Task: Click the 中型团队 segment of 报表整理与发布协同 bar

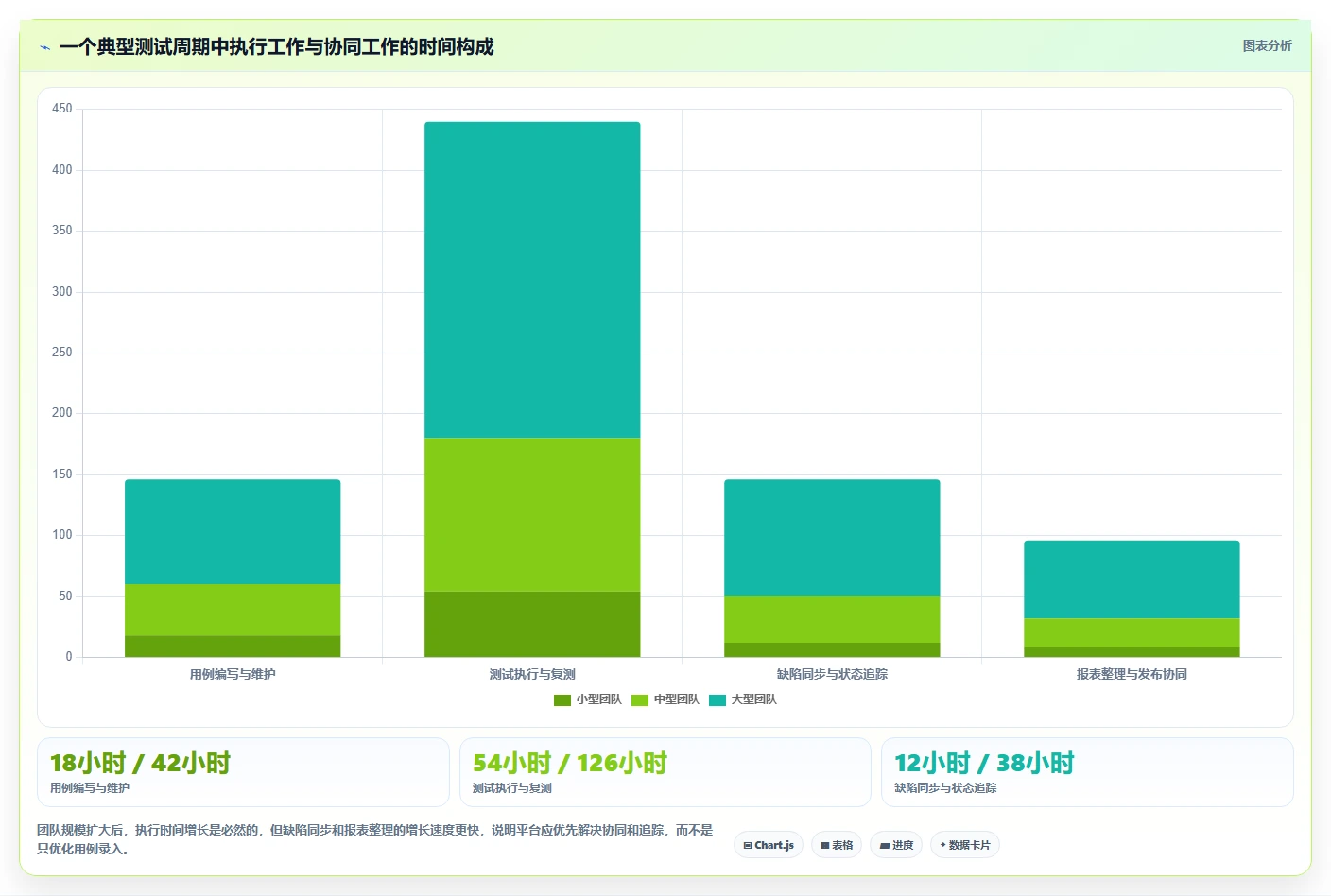Action: 1132,632
